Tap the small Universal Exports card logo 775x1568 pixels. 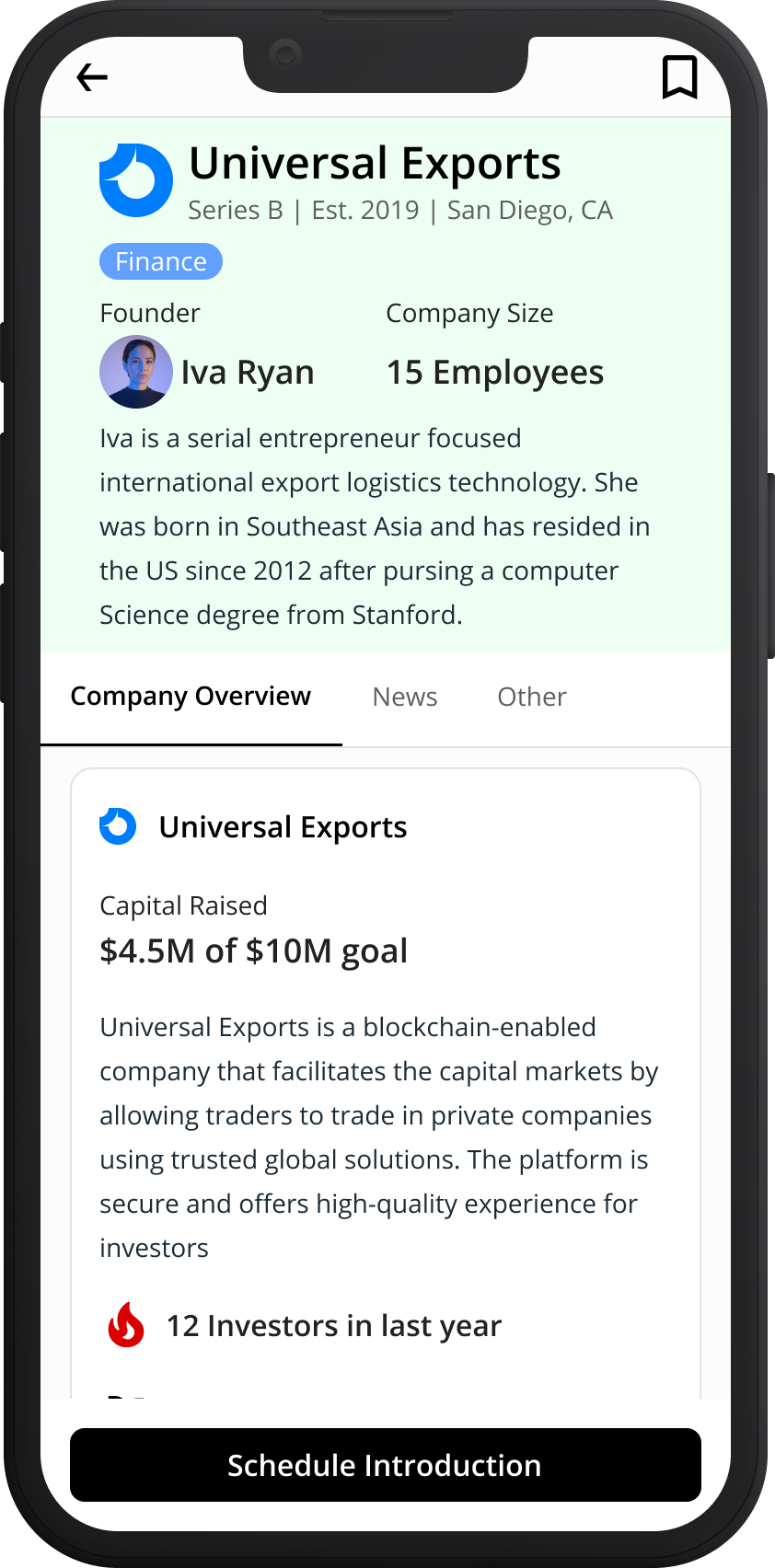click(x=118, y=826)
